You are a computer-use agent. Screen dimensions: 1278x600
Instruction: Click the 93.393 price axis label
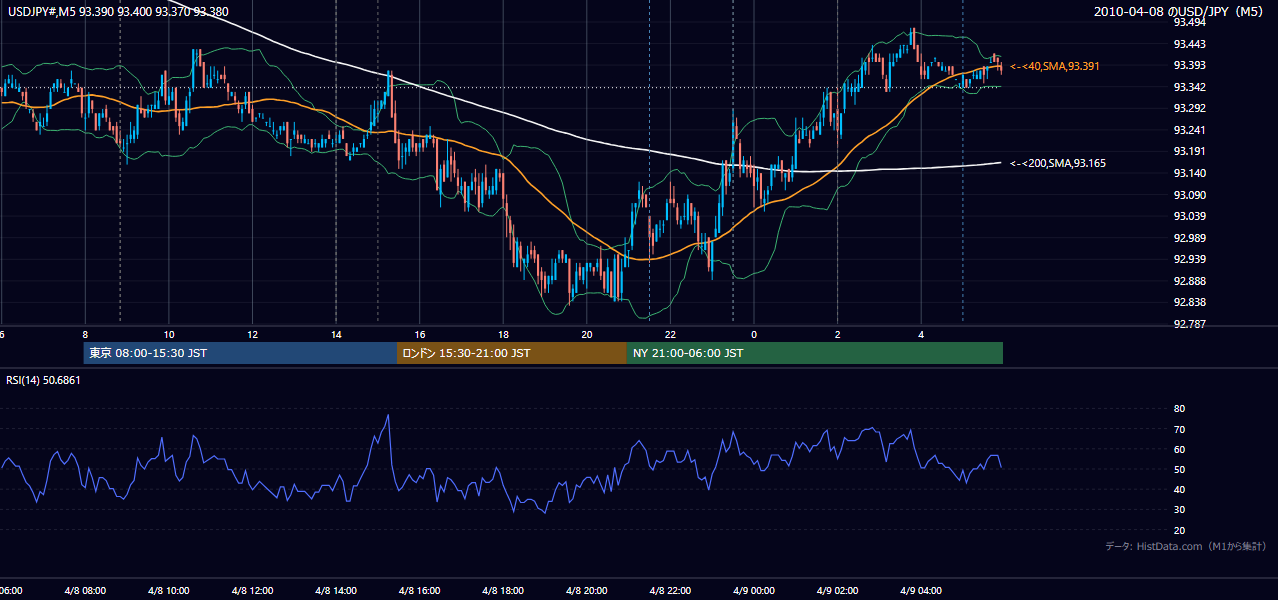[1189, 65]
